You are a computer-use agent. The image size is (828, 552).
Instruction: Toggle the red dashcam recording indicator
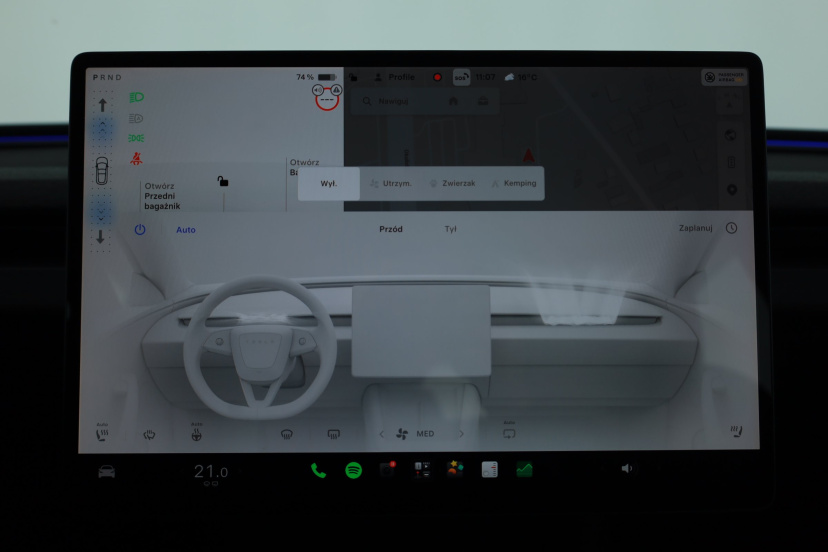point(437,77)
